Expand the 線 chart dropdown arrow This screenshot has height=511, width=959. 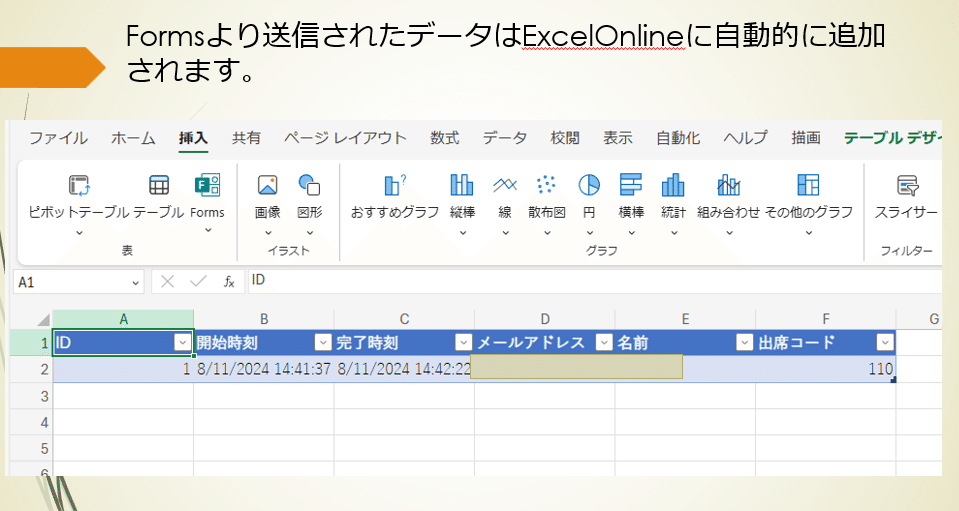coord(505,233)
